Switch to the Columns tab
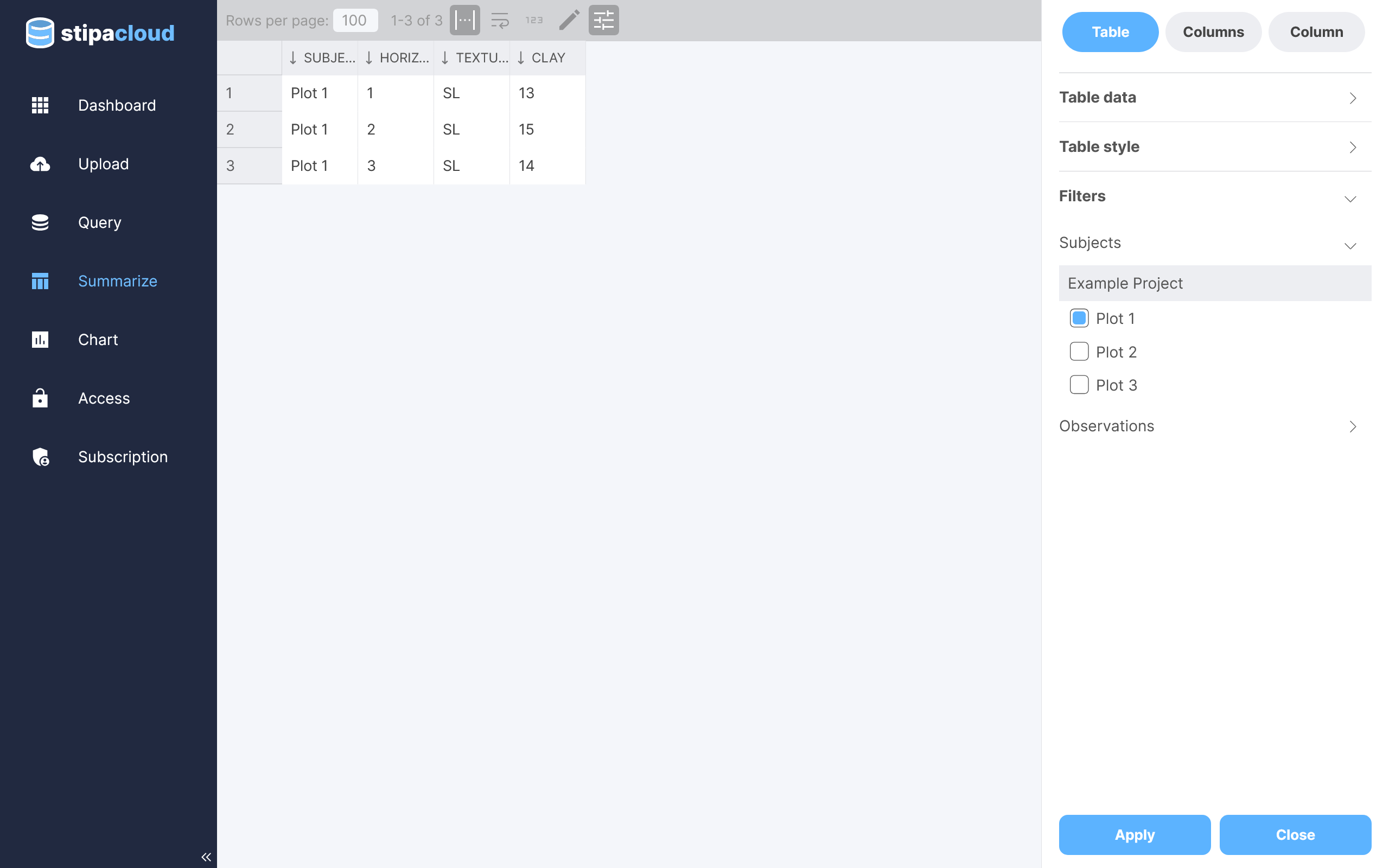Viewport: 1389px width, 868px height. pos(1213,32)
